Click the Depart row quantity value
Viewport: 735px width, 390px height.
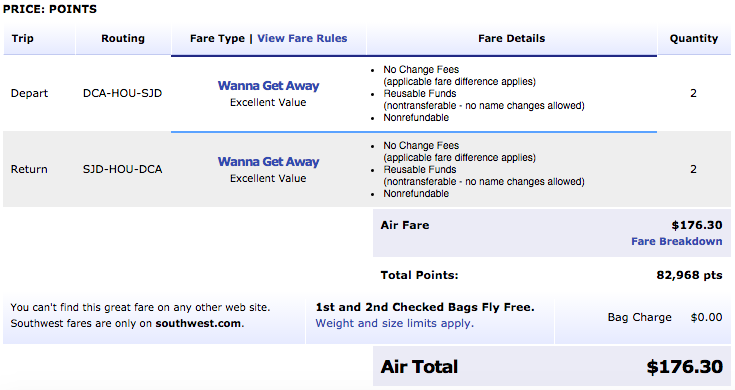pyautogui.click(x=693, y=93)
